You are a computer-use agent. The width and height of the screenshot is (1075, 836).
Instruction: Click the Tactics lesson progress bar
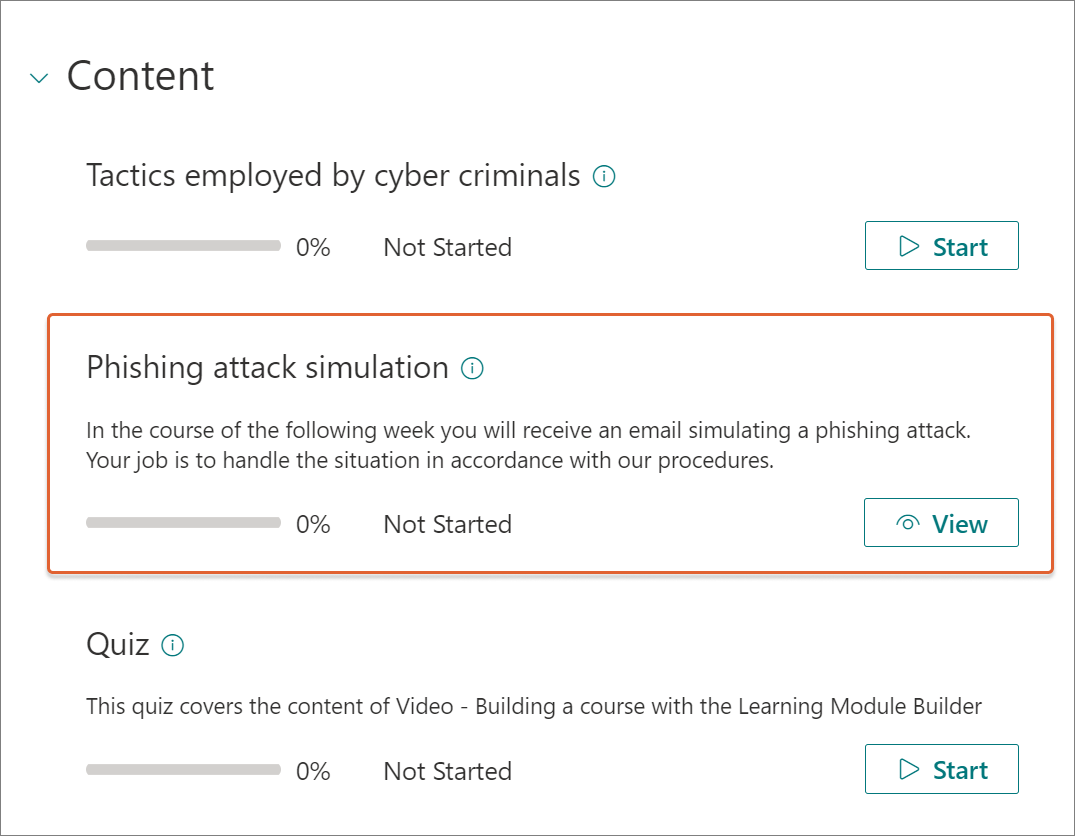click(183, 246)
